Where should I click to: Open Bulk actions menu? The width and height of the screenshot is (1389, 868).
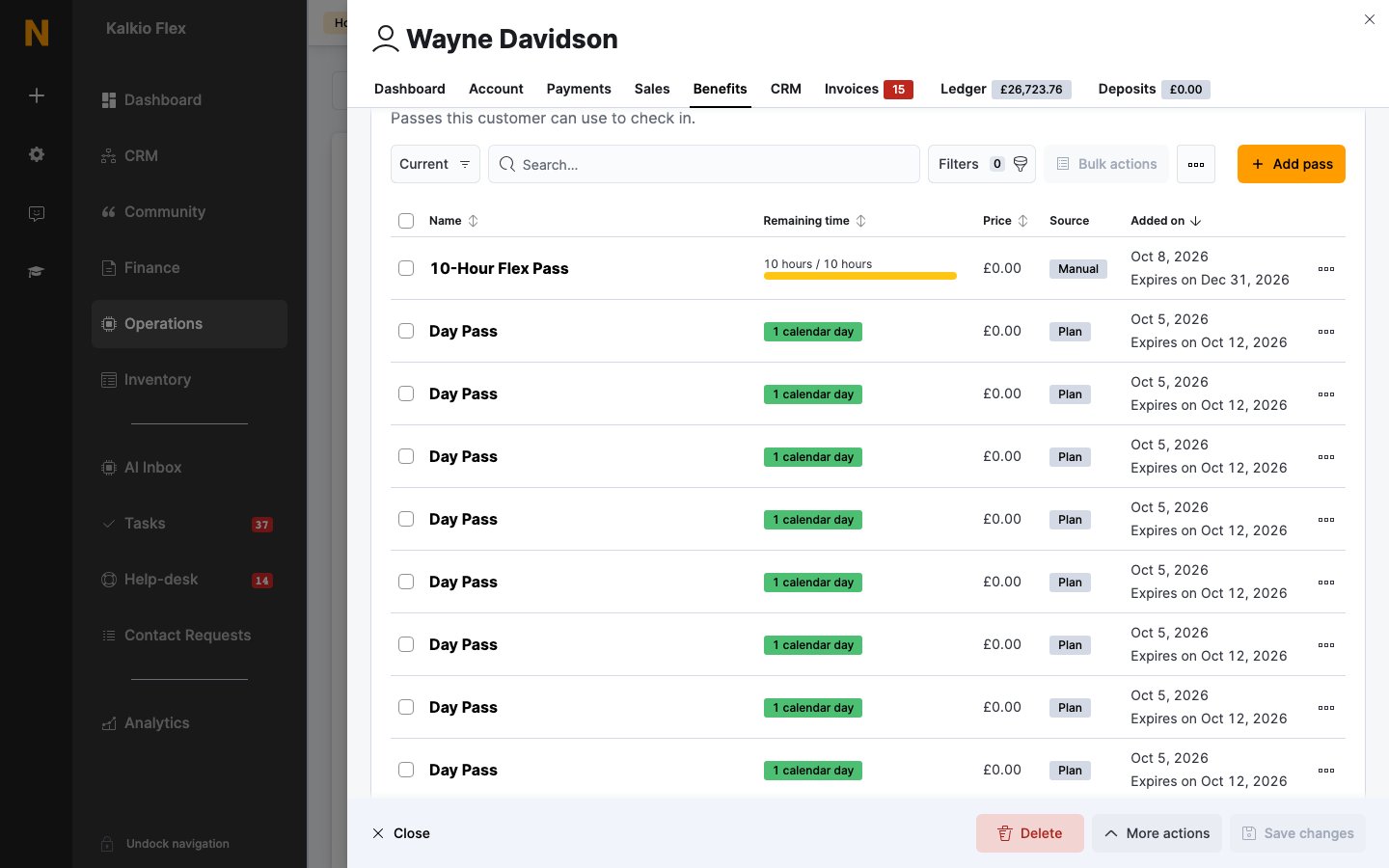pyautogui.click(x=1106, y=164)
